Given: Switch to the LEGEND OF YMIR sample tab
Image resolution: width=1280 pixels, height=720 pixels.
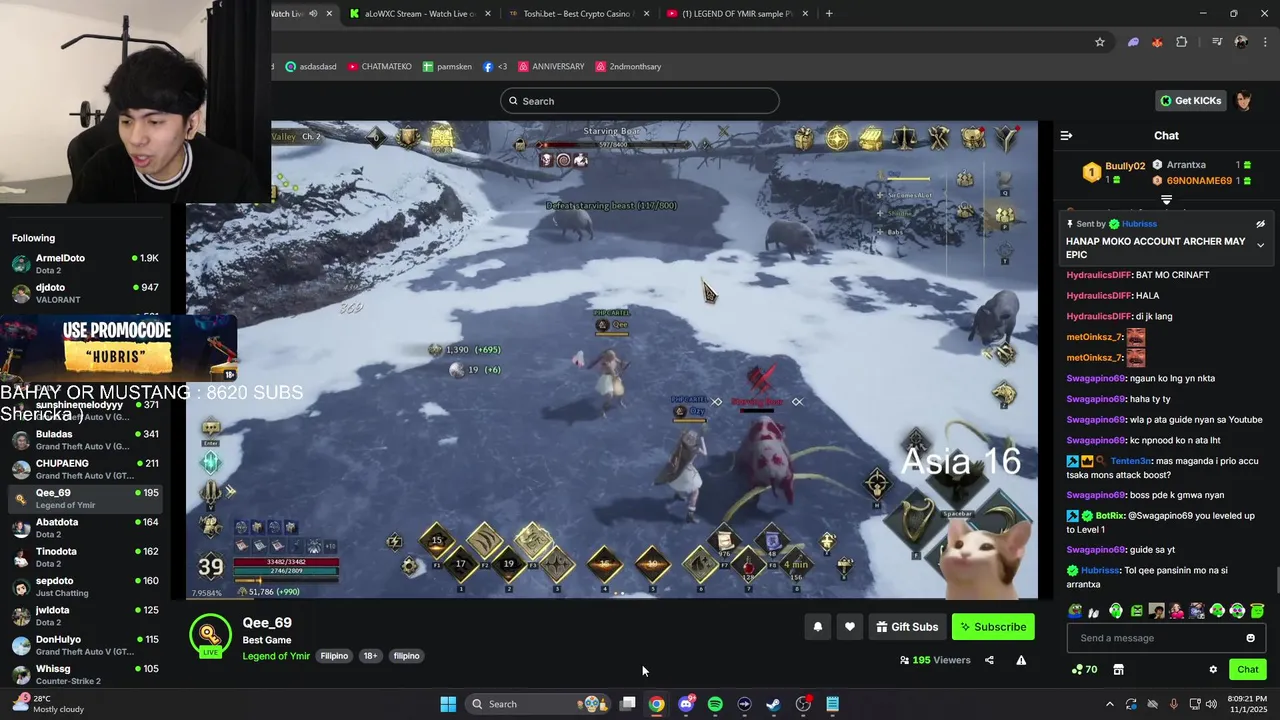Looking at the screenshot, I should 736,13.
